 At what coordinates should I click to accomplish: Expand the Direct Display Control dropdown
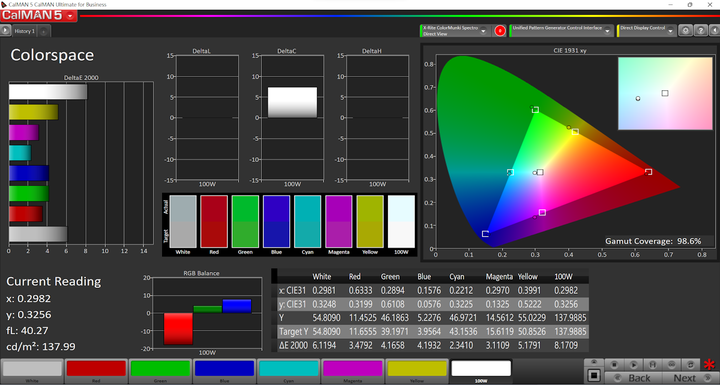click(670, 31)
